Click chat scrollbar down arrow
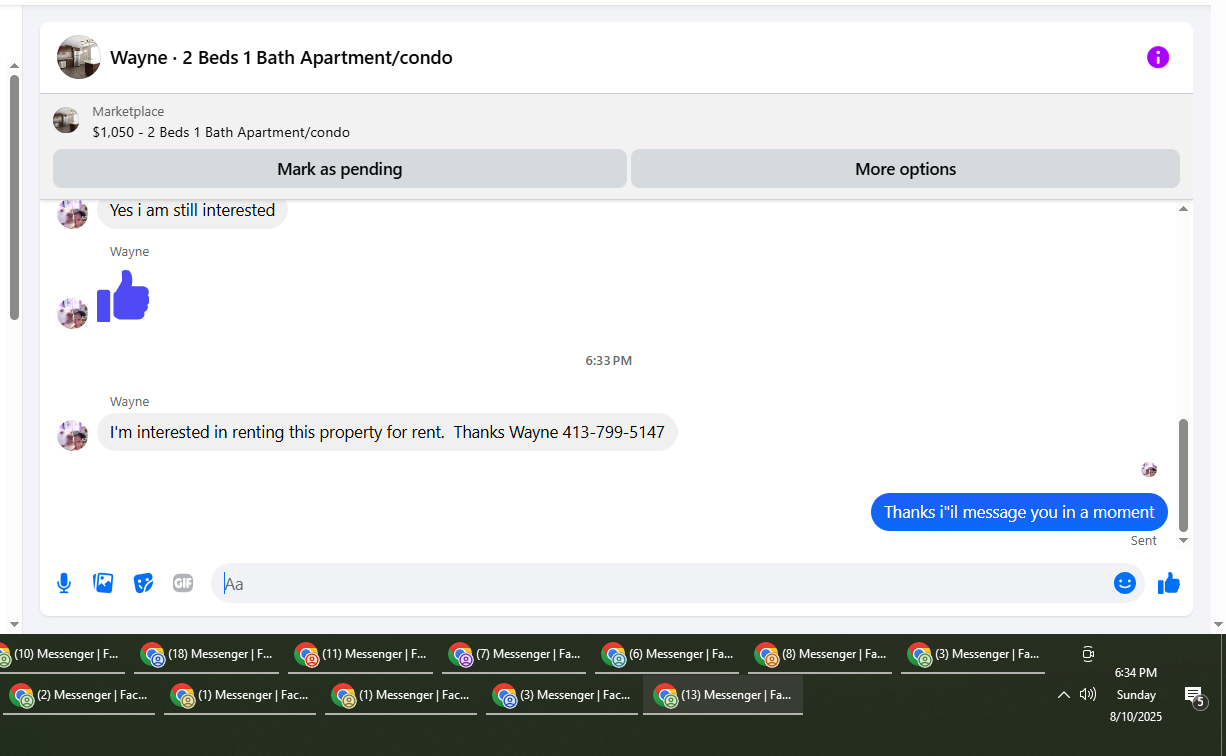 (x=1183, y=541)
